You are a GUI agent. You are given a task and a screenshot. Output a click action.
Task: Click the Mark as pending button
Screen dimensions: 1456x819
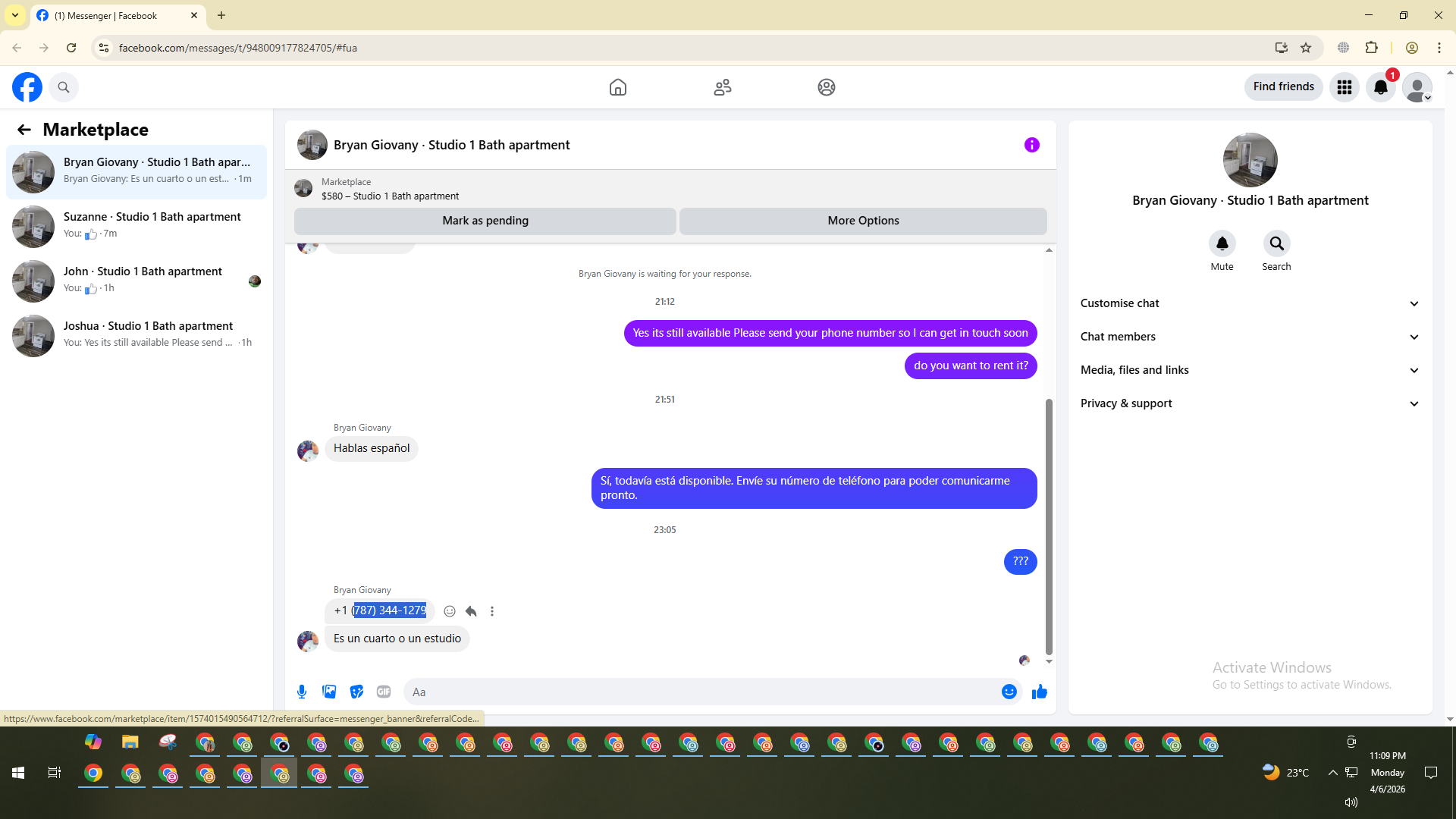point(485,221)
